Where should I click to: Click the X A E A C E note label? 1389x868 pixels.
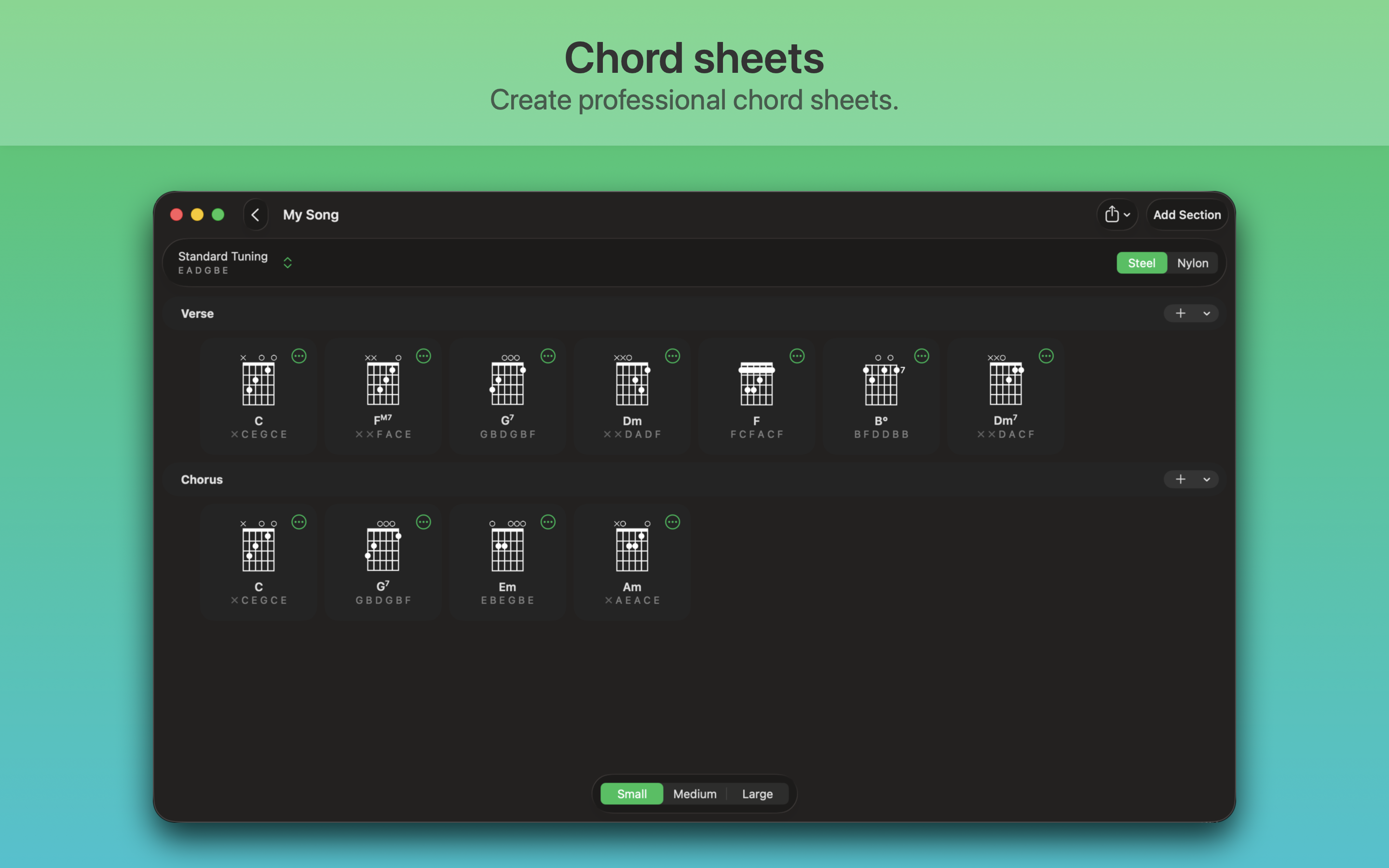[632, 600]
